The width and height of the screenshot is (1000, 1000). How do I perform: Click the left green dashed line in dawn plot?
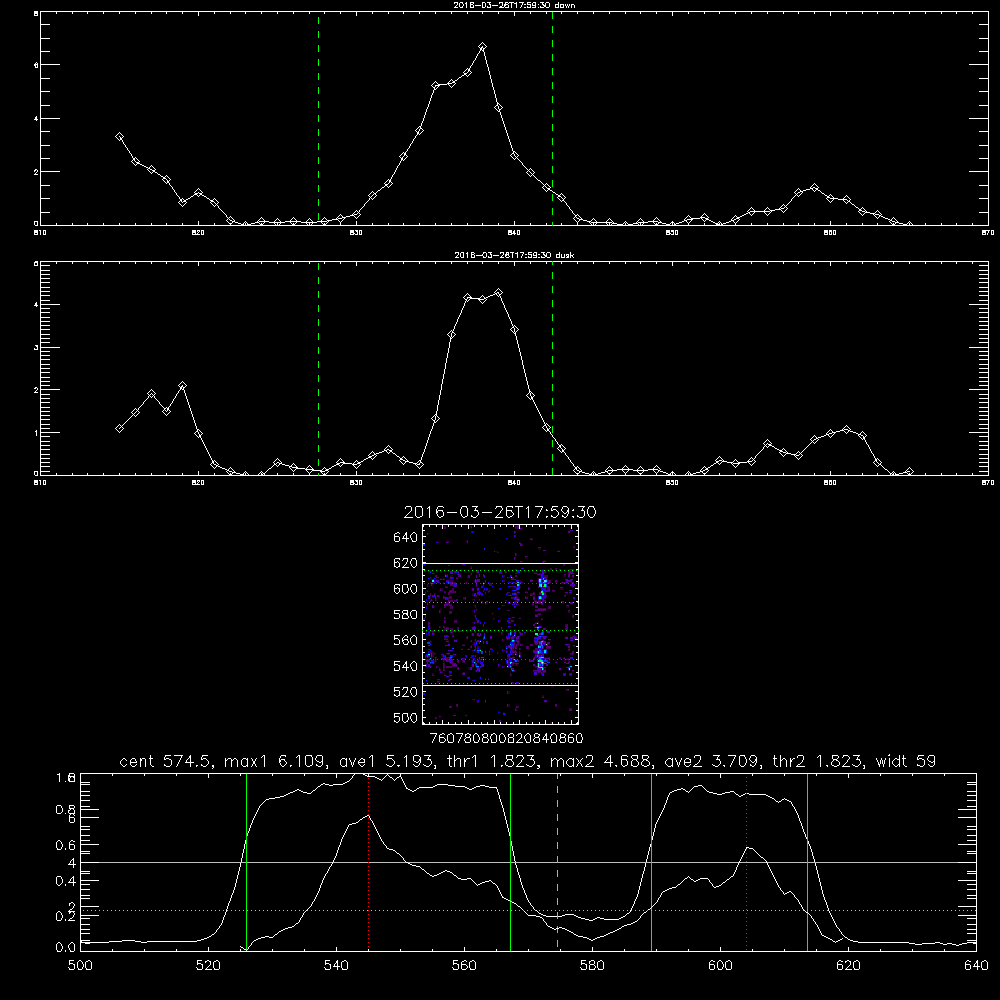point(318,119)
